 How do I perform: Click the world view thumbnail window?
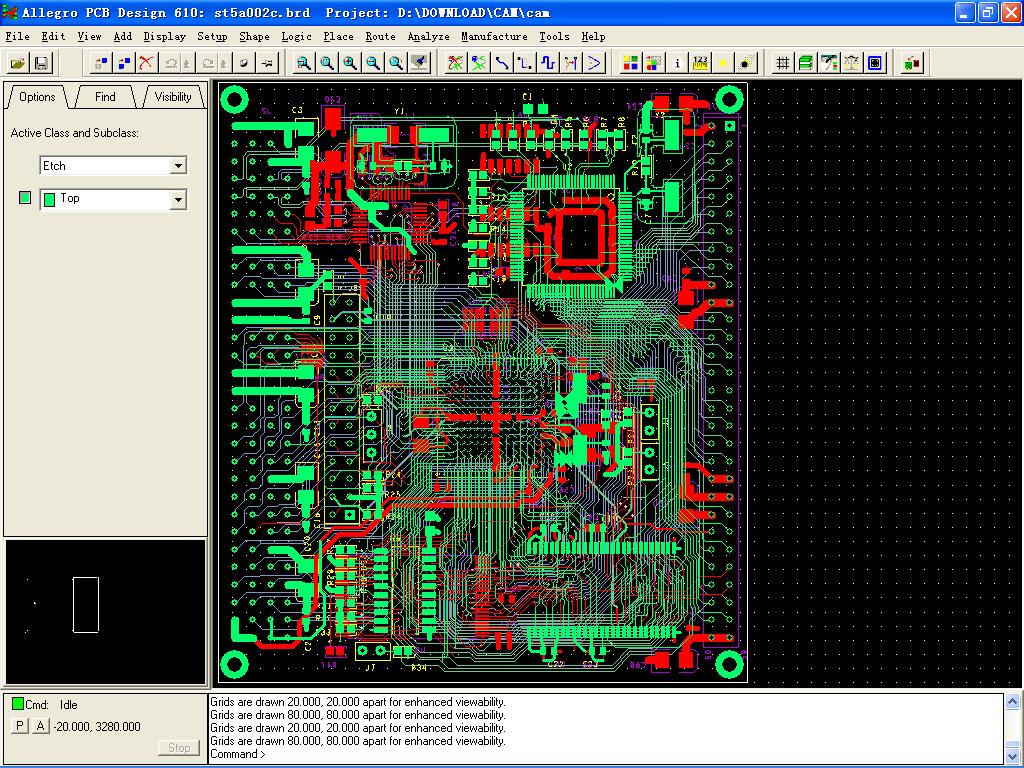[105, 610]
